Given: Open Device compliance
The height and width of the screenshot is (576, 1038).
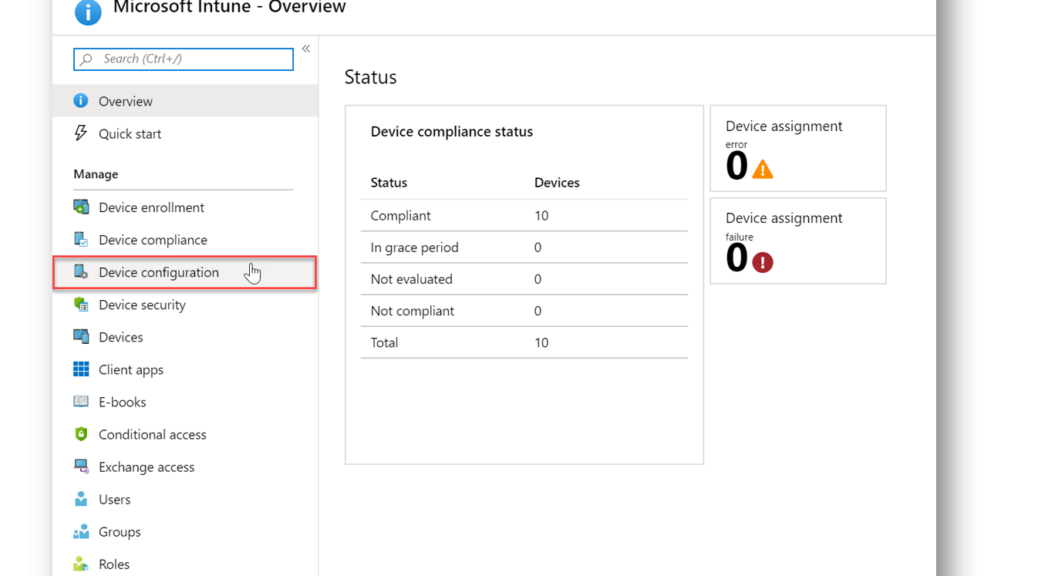Looking at the screenshot, I should [185, 240].
